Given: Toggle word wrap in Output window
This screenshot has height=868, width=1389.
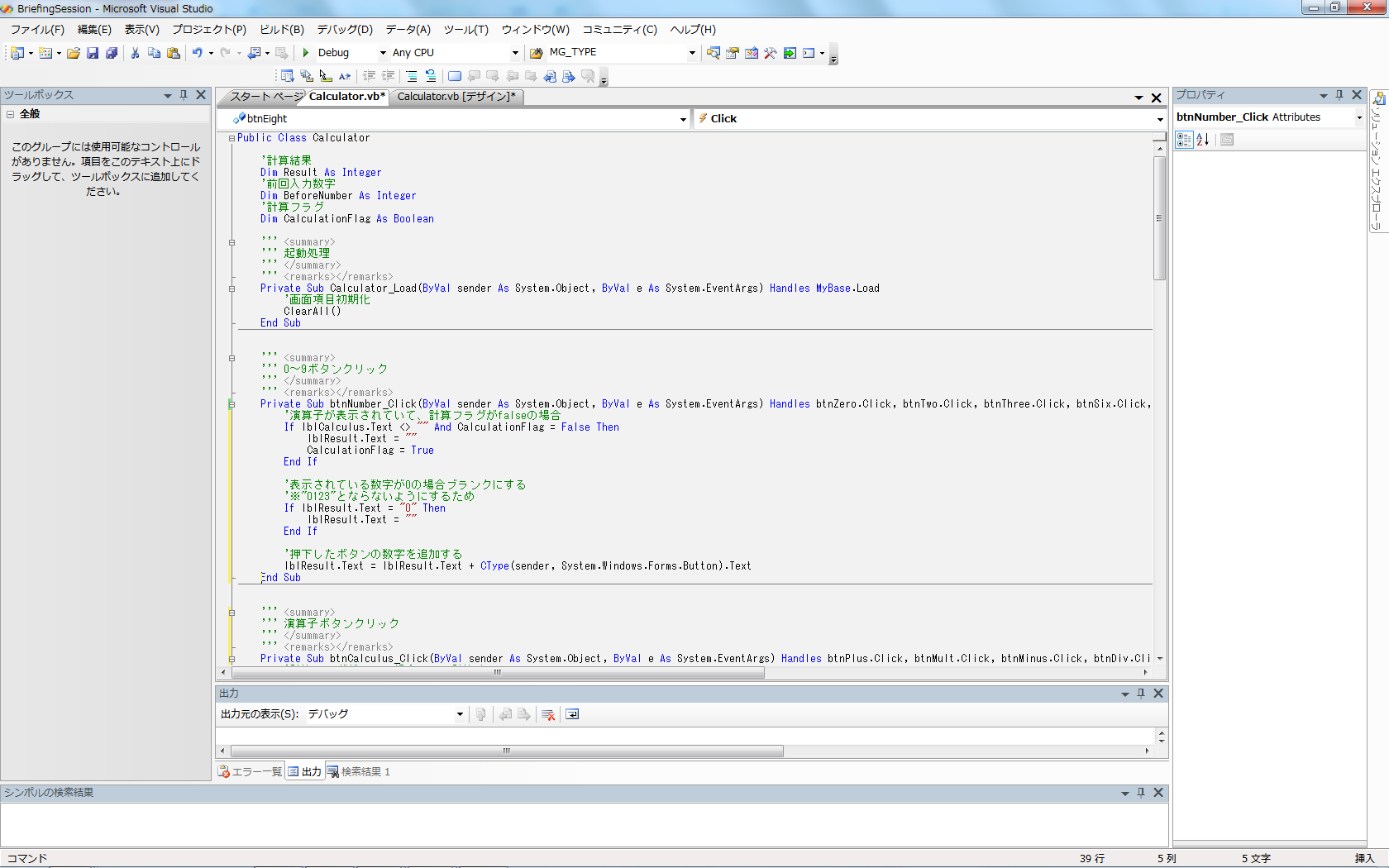Looking at the screenshot, I should 572,714.
